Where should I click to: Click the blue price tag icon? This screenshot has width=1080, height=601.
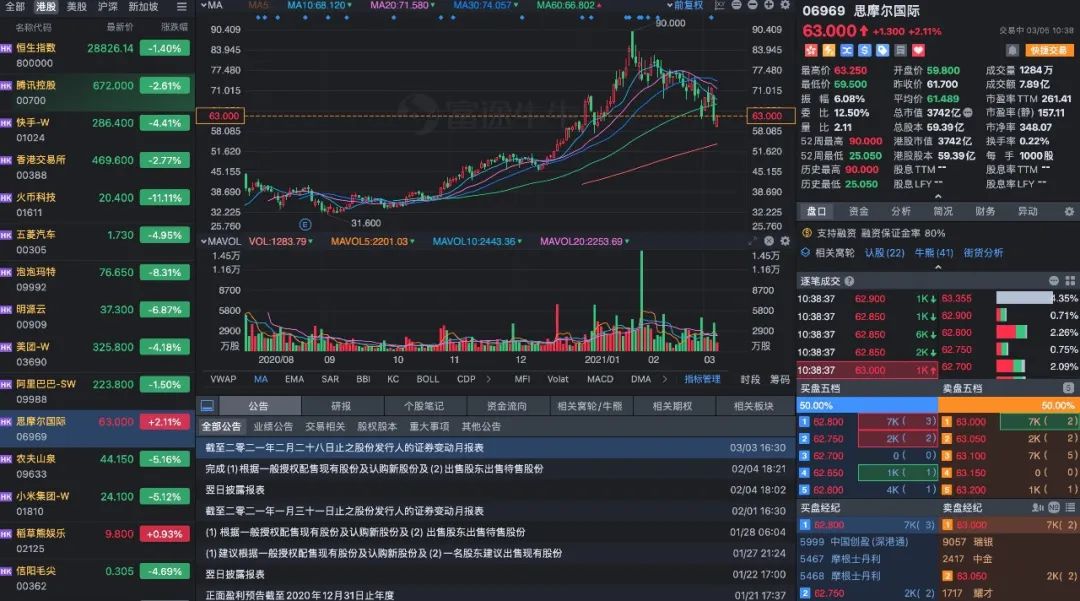(x=882, y=50)
